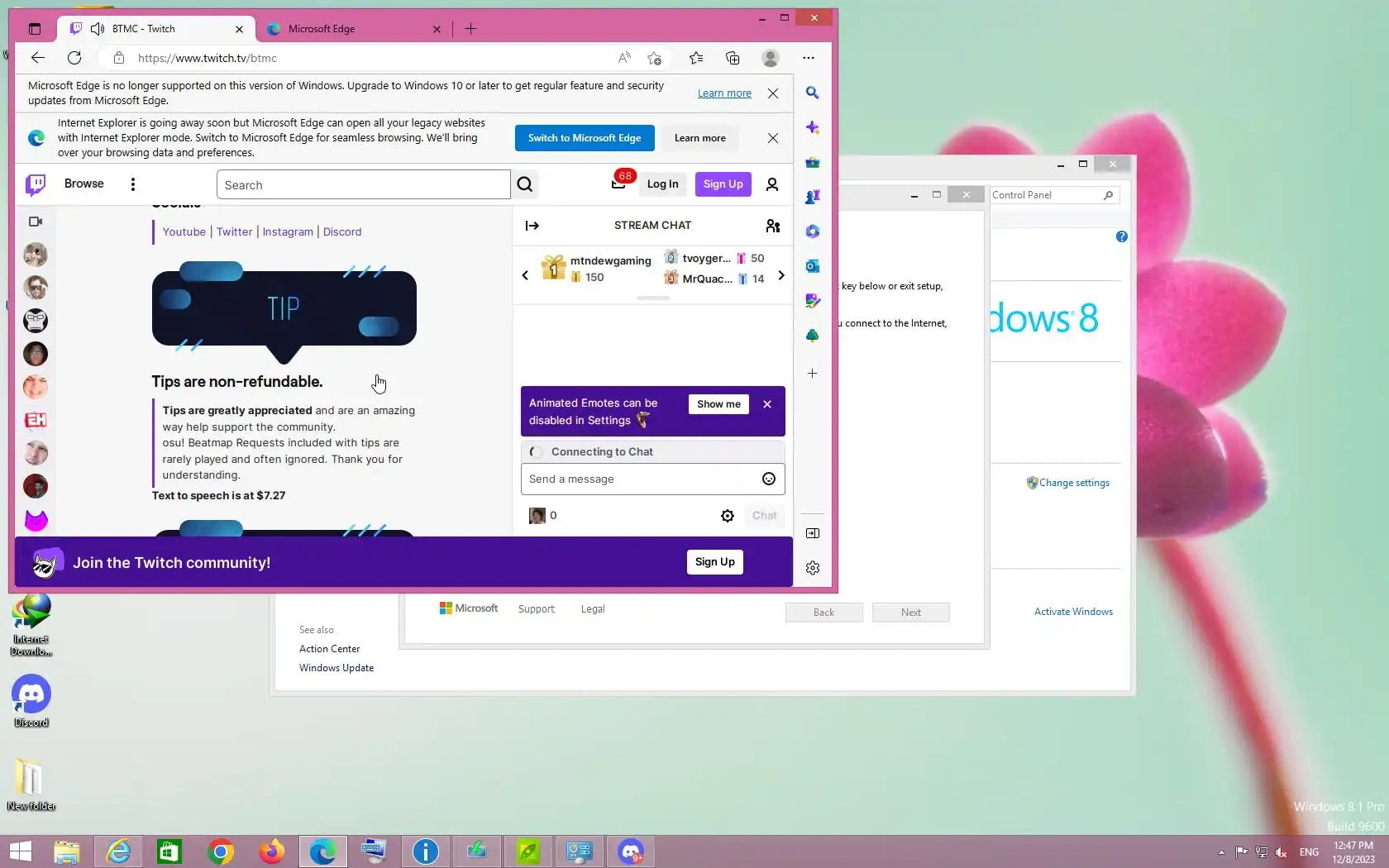Expand the followed channels sidebar
Screen dimensions: 1389x868
coord(36,222)
